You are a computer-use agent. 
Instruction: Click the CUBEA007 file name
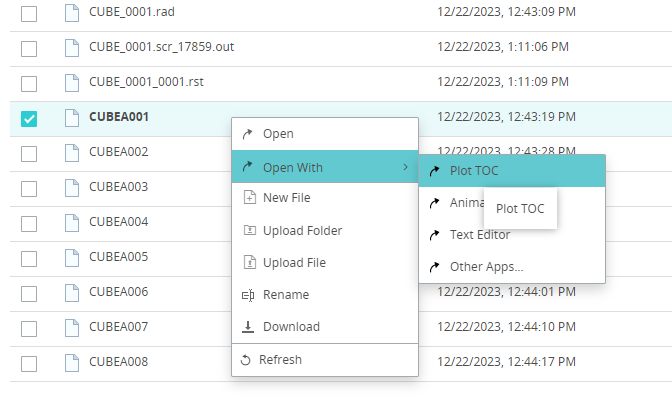(x=119, y=327)
